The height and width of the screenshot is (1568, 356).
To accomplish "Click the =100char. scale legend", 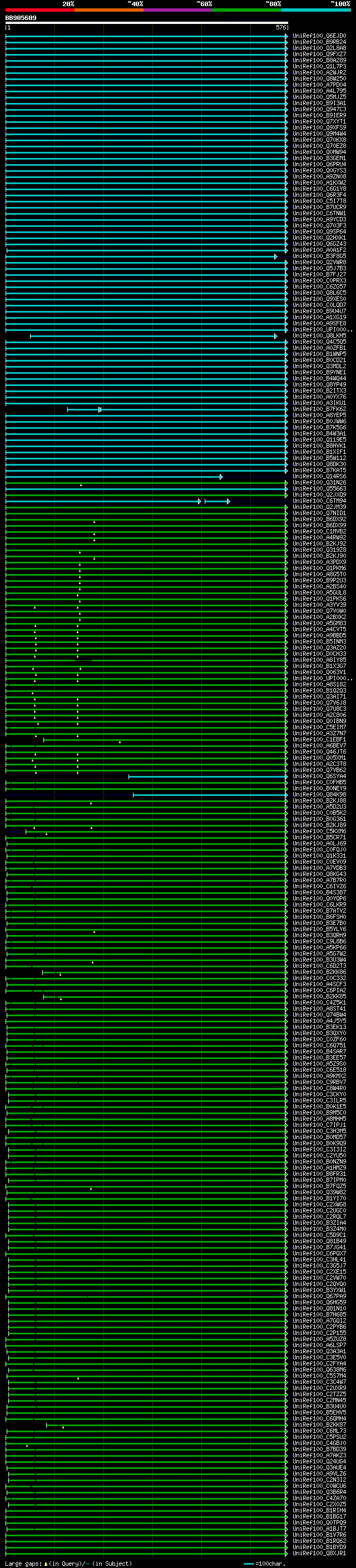I will [x=265, y=1564].
